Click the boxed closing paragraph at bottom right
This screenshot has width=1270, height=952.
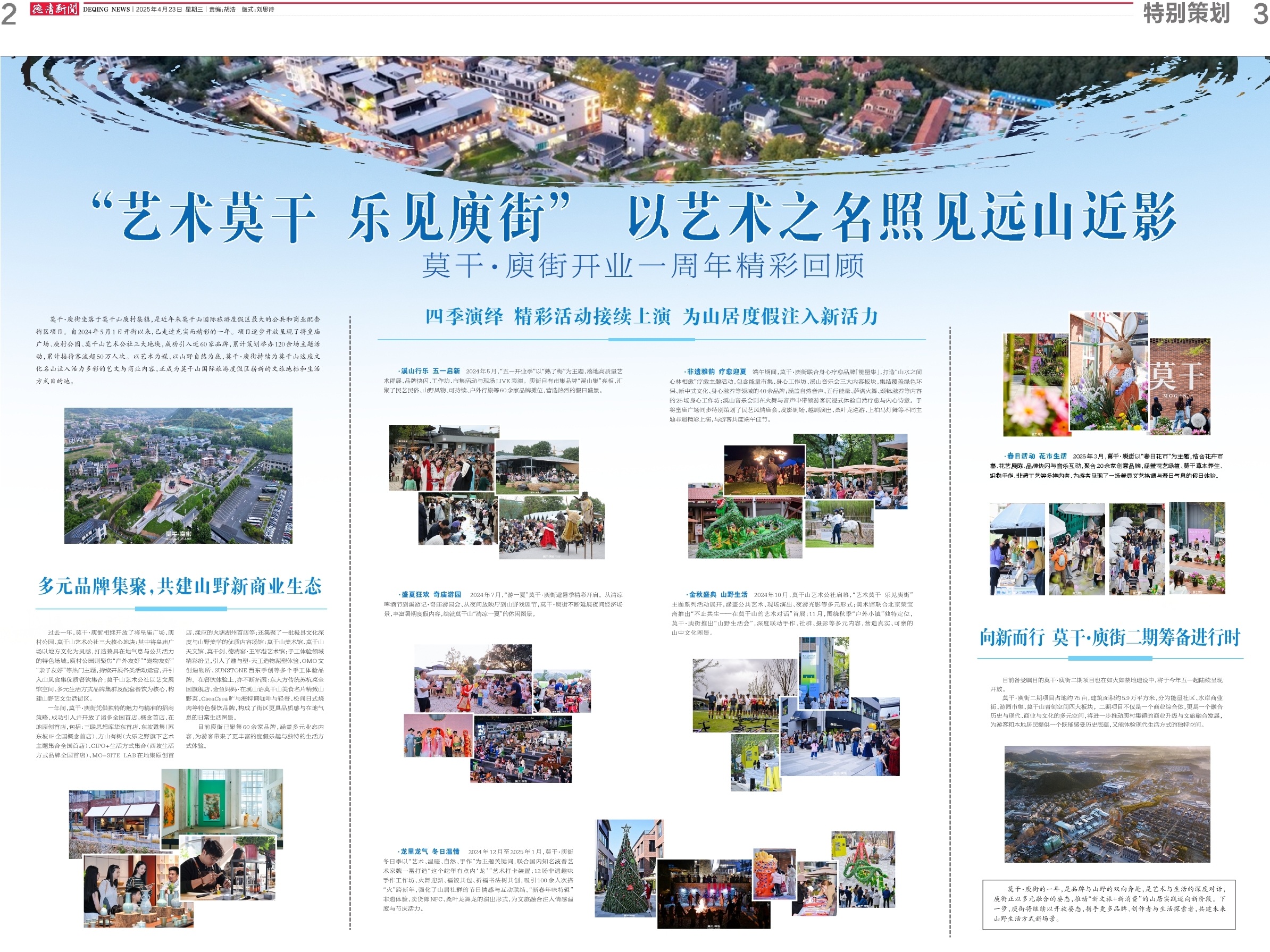pyautogui.click(x=1108, y=904)
